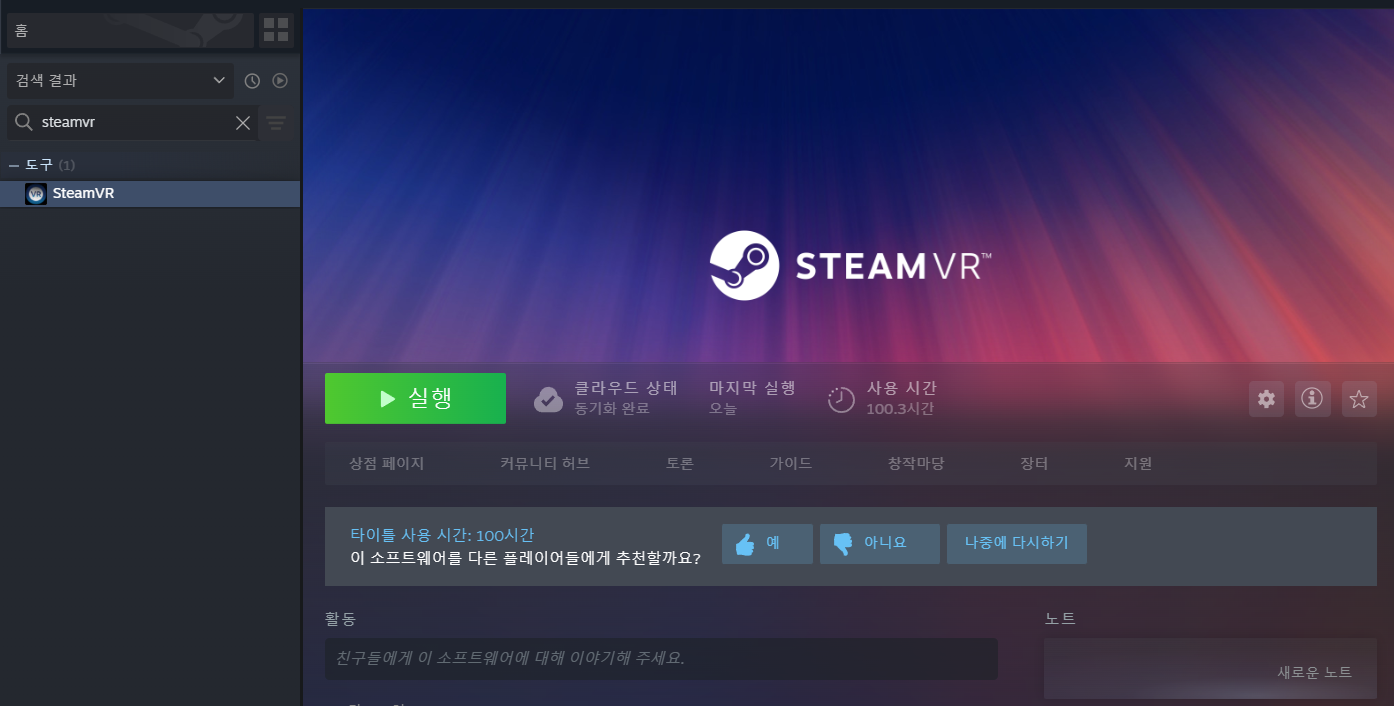Click the cloud sync status icon
The height and width of the screenshot is (706, 1394).
tap(548, 399)
